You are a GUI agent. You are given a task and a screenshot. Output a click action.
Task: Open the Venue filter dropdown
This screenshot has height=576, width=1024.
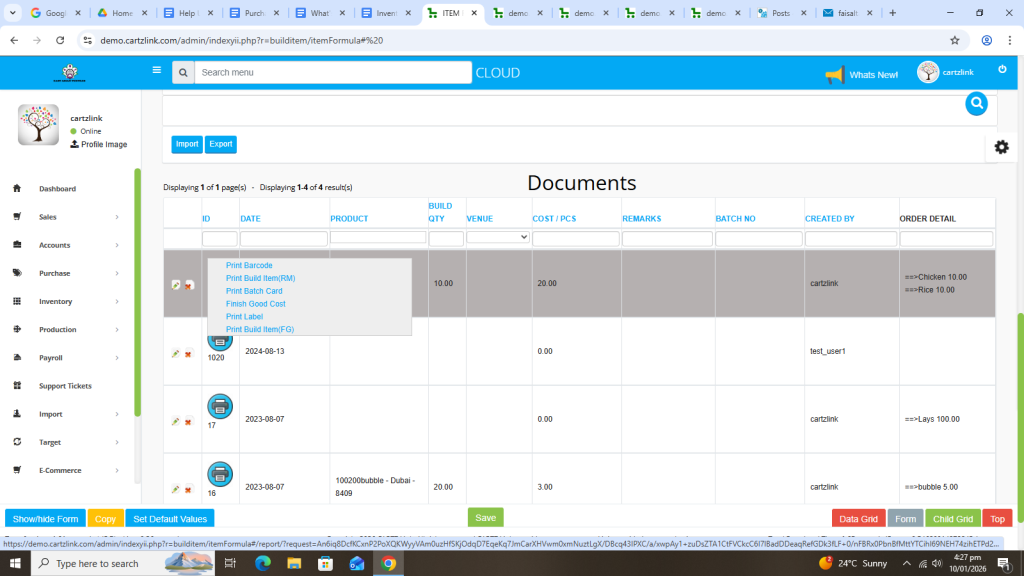coord(498,238)
